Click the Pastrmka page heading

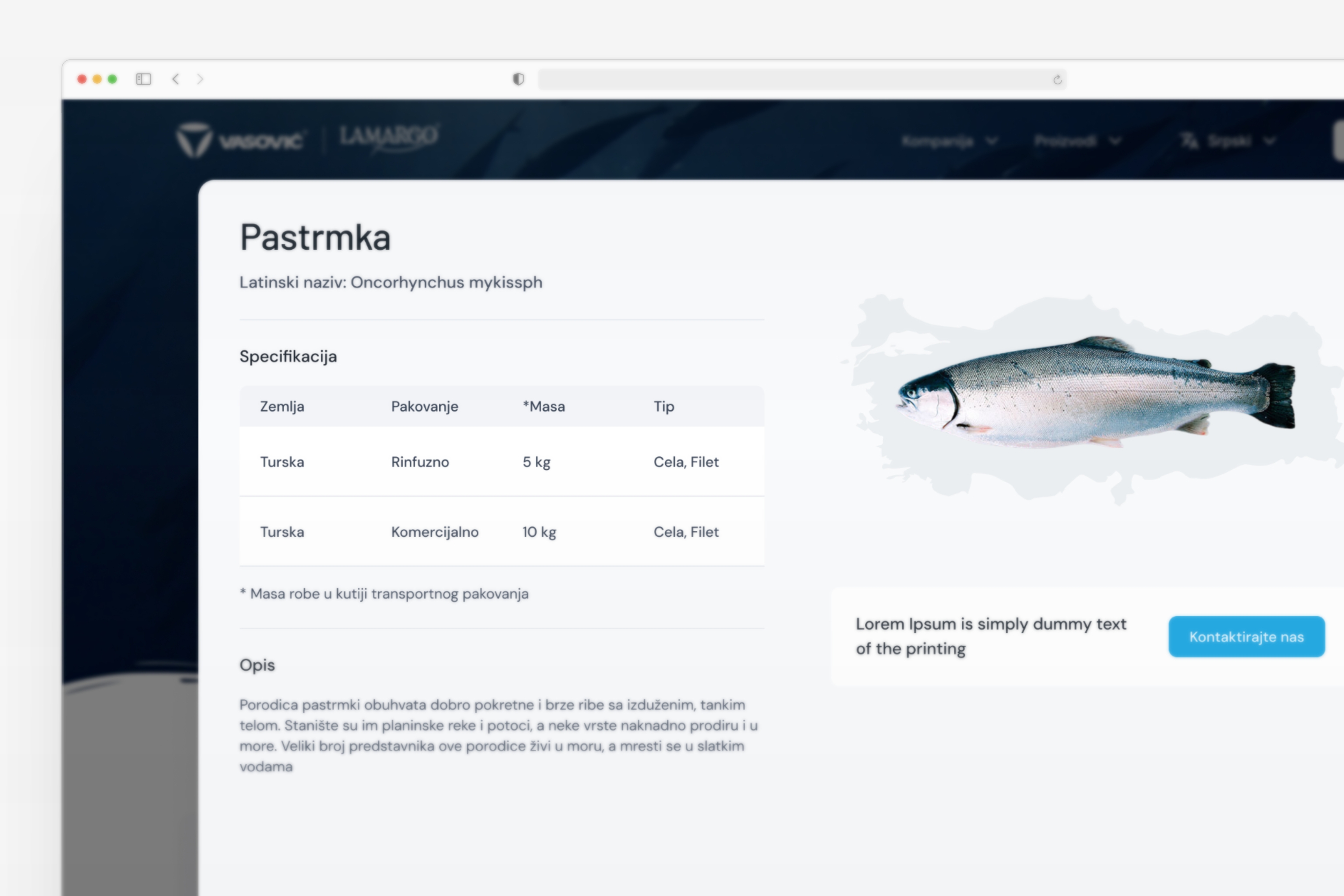pos(315,238)
